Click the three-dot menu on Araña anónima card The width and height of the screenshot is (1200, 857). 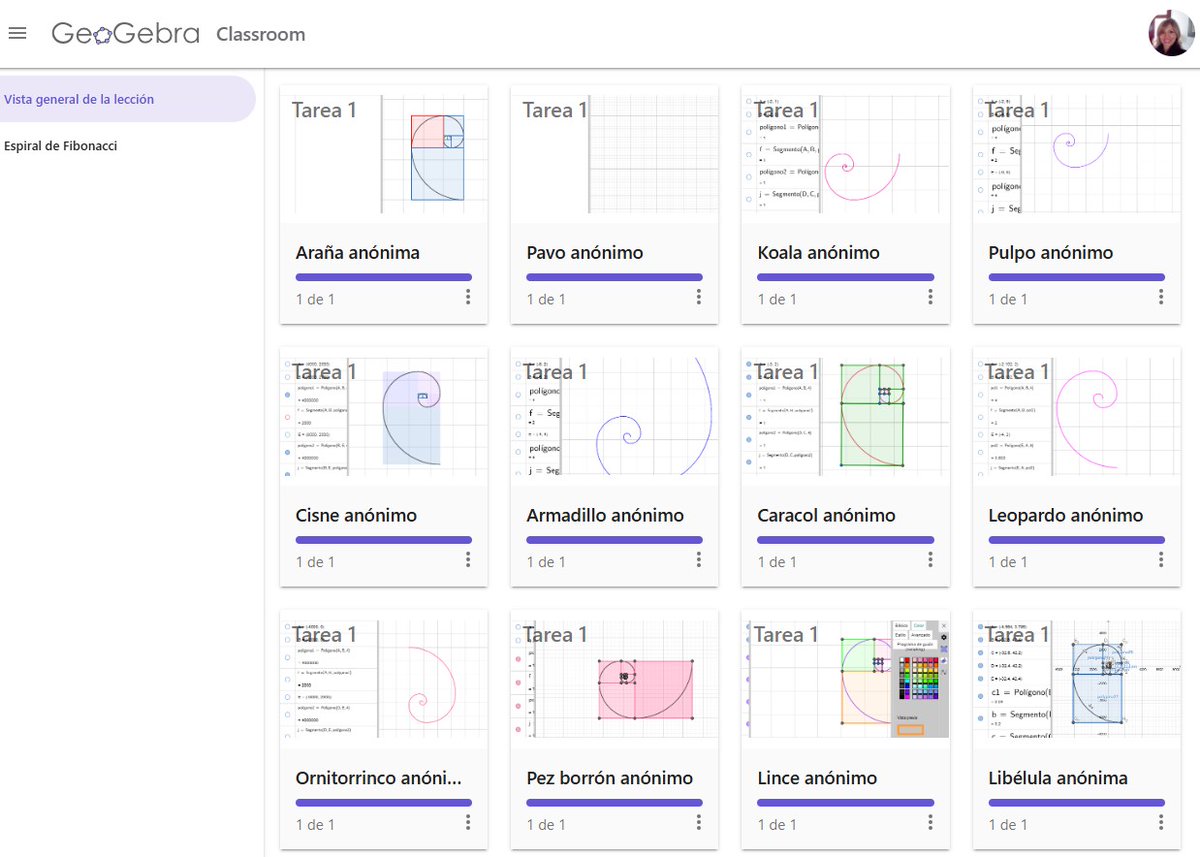pos(467,296)
